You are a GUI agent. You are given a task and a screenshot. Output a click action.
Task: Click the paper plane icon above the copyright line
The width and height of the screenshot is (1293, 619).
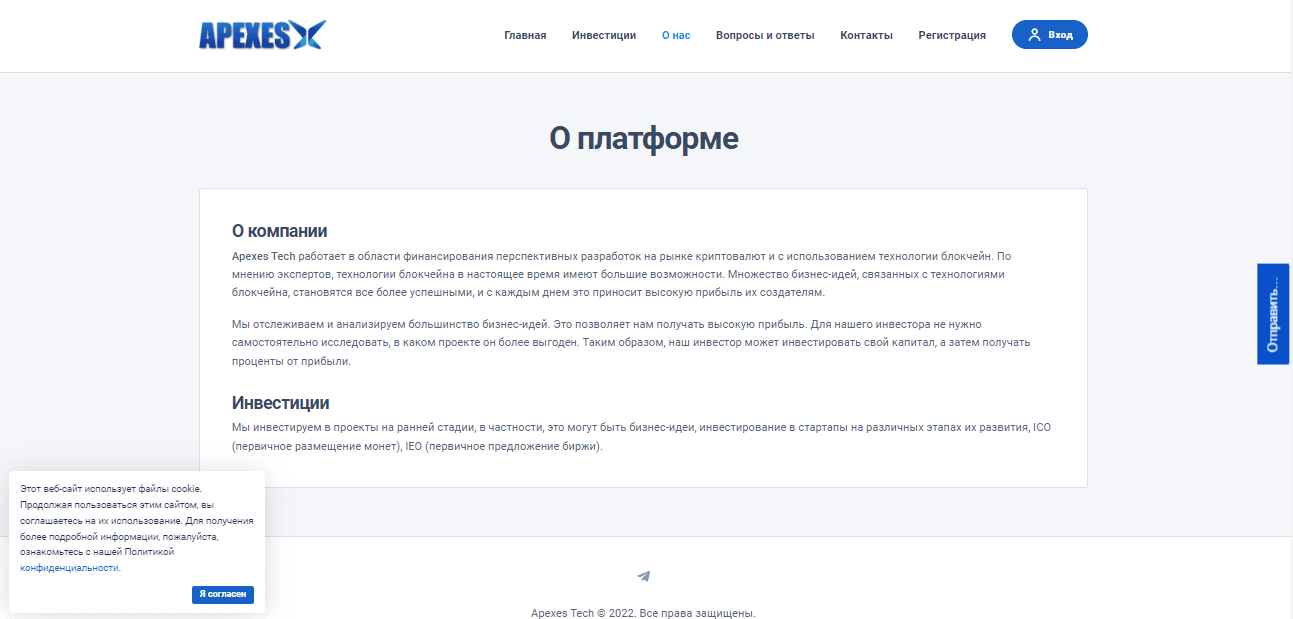tap(644, 576)
